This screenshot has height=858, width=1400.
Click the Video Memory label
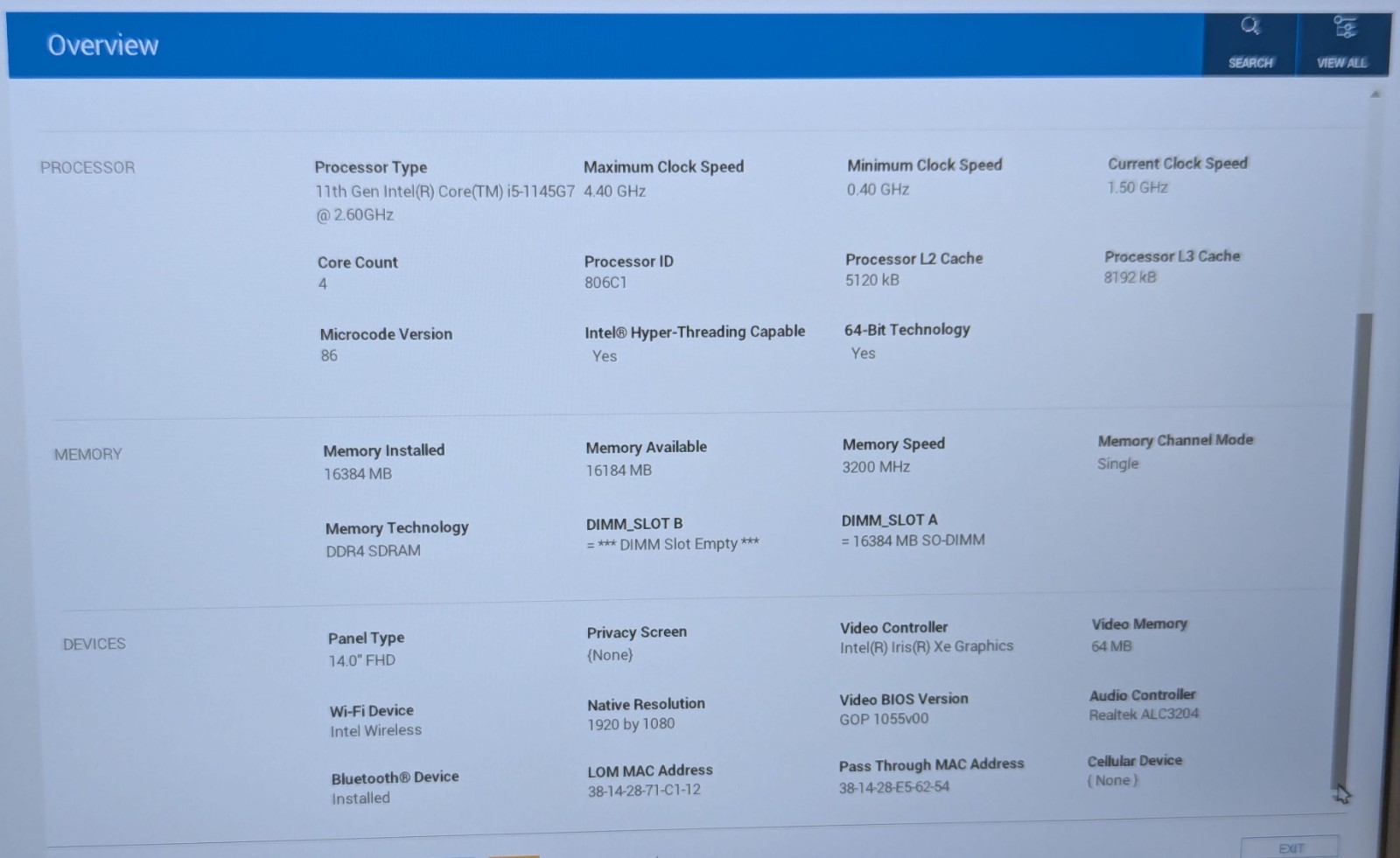[x=1139, y=624]
